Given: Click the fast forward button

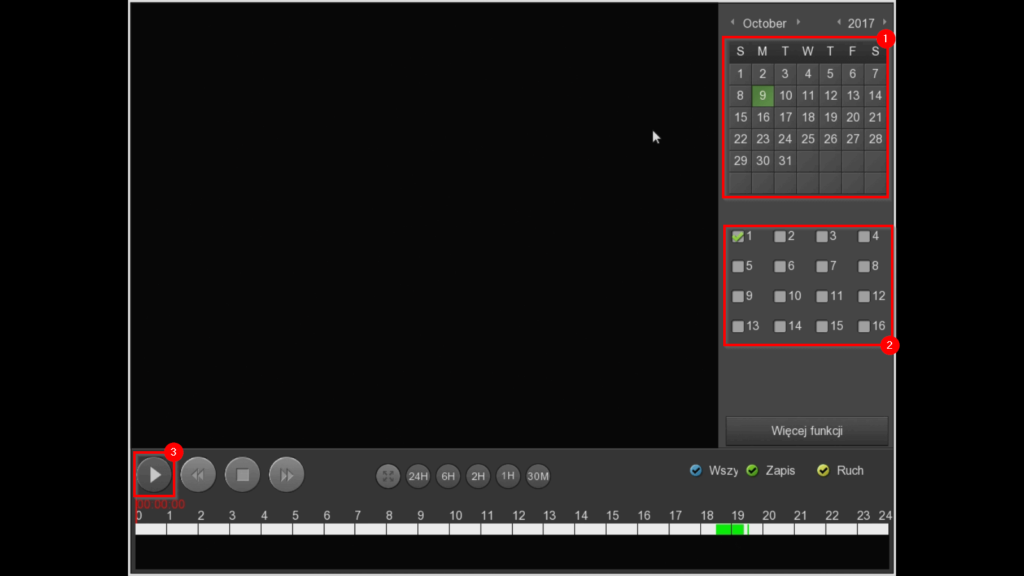Looking at the screenshot, I should [286, 475].
